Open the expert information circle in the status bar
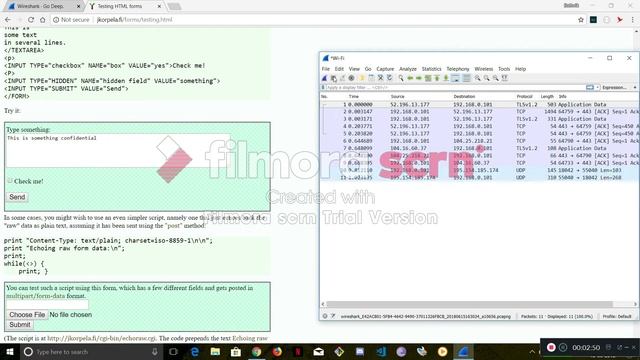 click(325, 316)
